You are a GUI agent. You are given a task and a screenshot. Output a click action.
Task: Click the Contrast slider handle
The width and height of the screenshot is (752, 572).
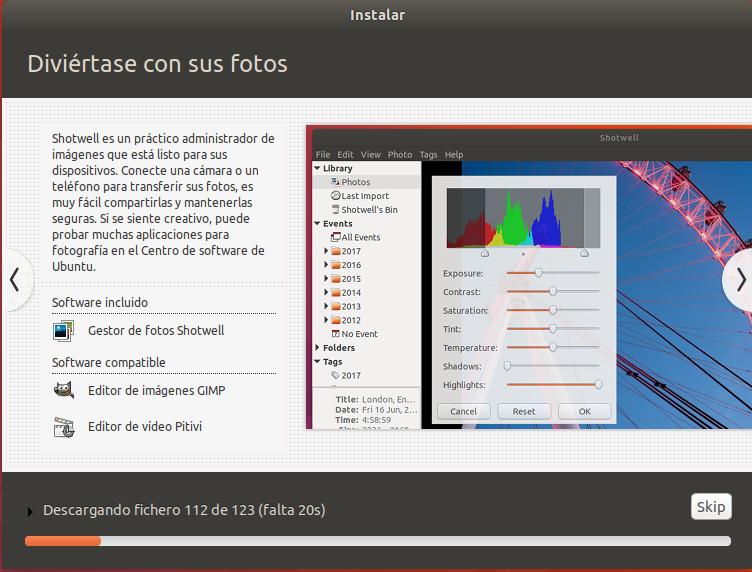pyautogui.click(x=553, y=292)
